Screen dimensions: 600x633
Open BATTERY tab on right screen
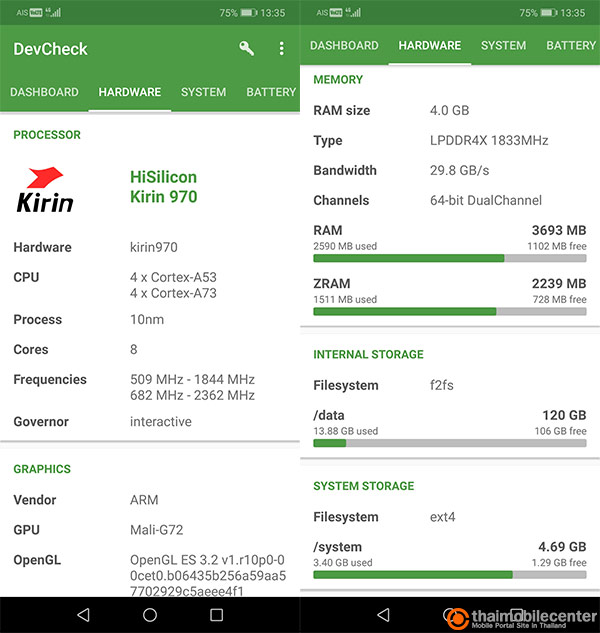pyautogui.click(x=571, y=45)
